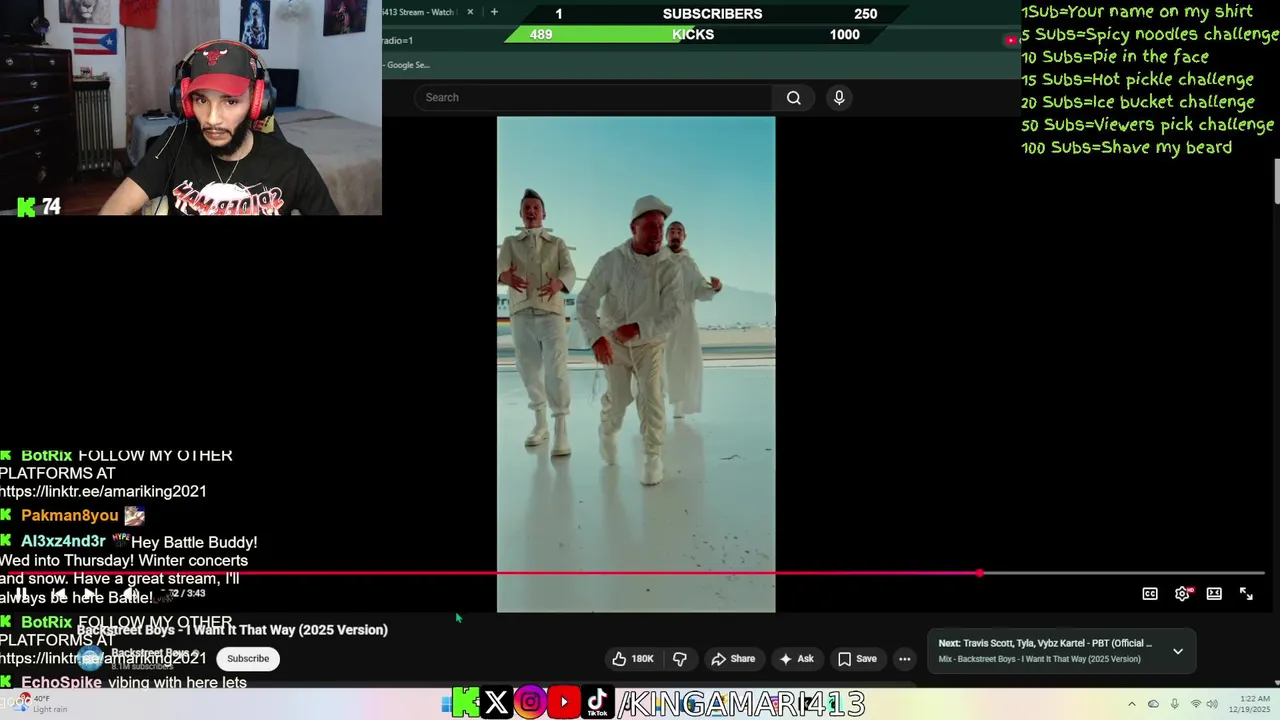
Task: Pause the video playback
Action: pyautogui.click(x=21, y=594)
